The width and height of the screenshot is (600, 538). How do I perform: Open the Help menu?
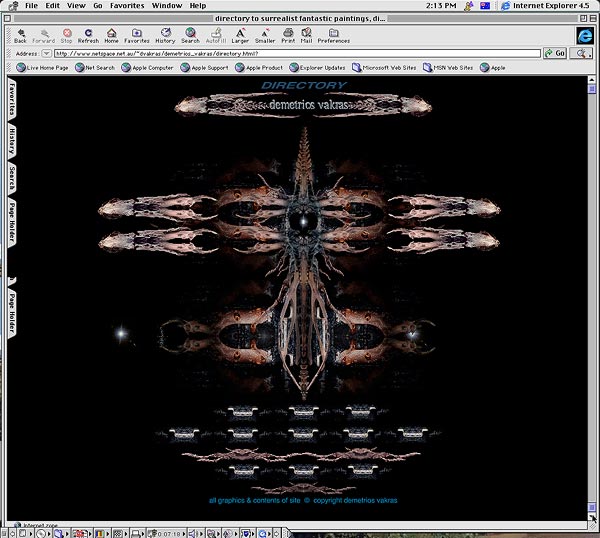tap(198, 6)
